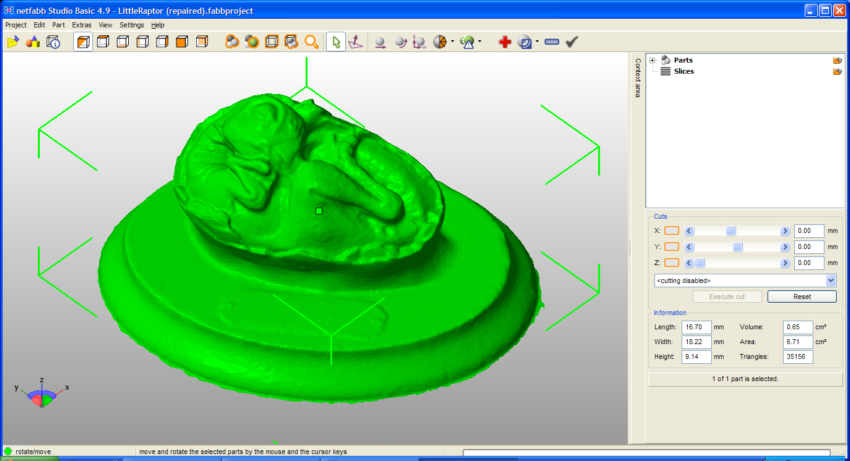Click the black checkmark icon in toolbar
850x461 pixels.
(572, 42)
